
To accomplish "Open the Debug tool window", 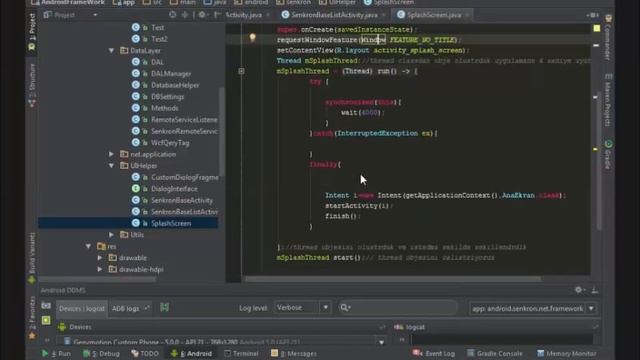I will pos(101,354).
